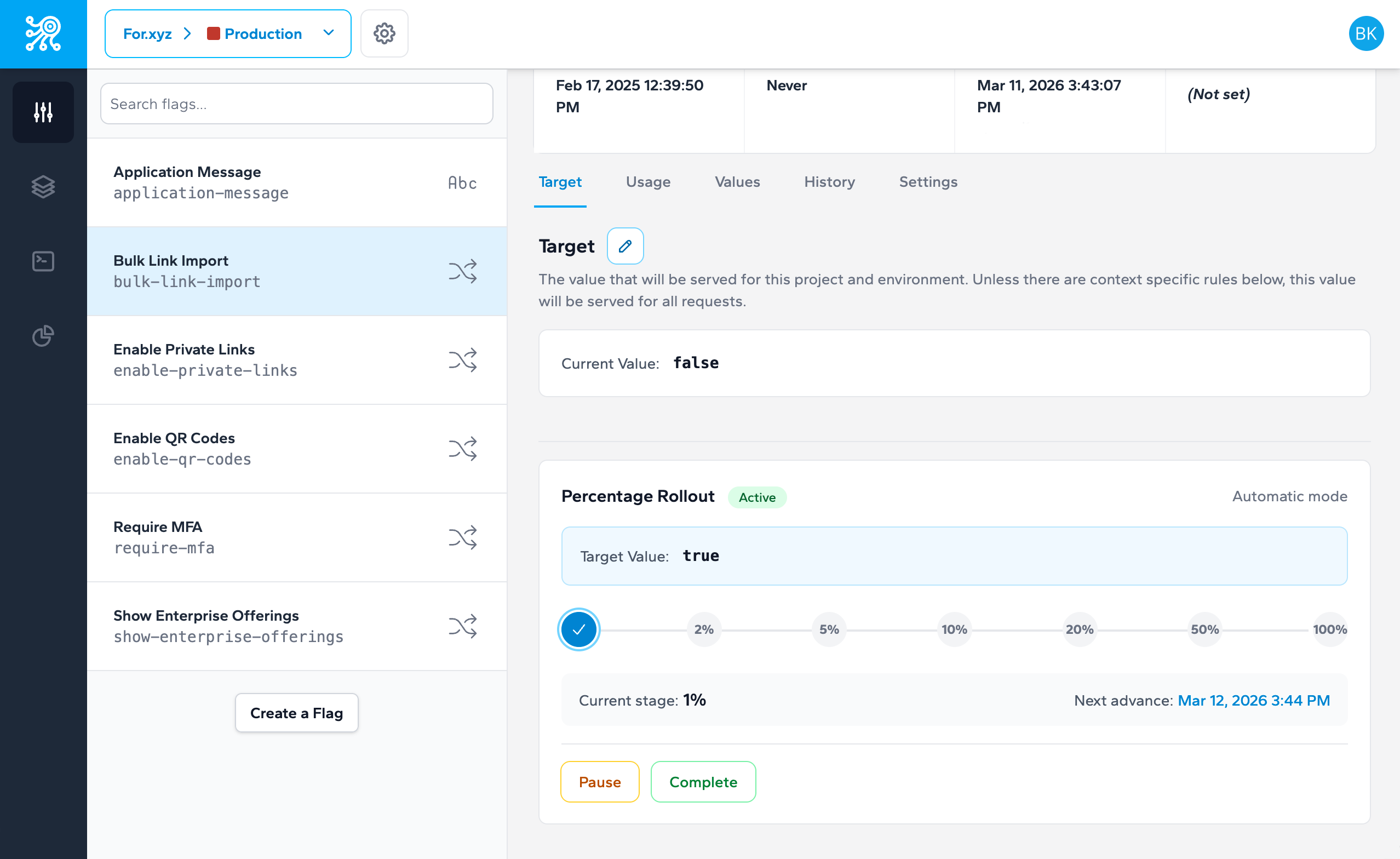This screenshot has width=1400, height=859.
Task: Edit the Target value using the pencil icon
Action: click(625, 246)
